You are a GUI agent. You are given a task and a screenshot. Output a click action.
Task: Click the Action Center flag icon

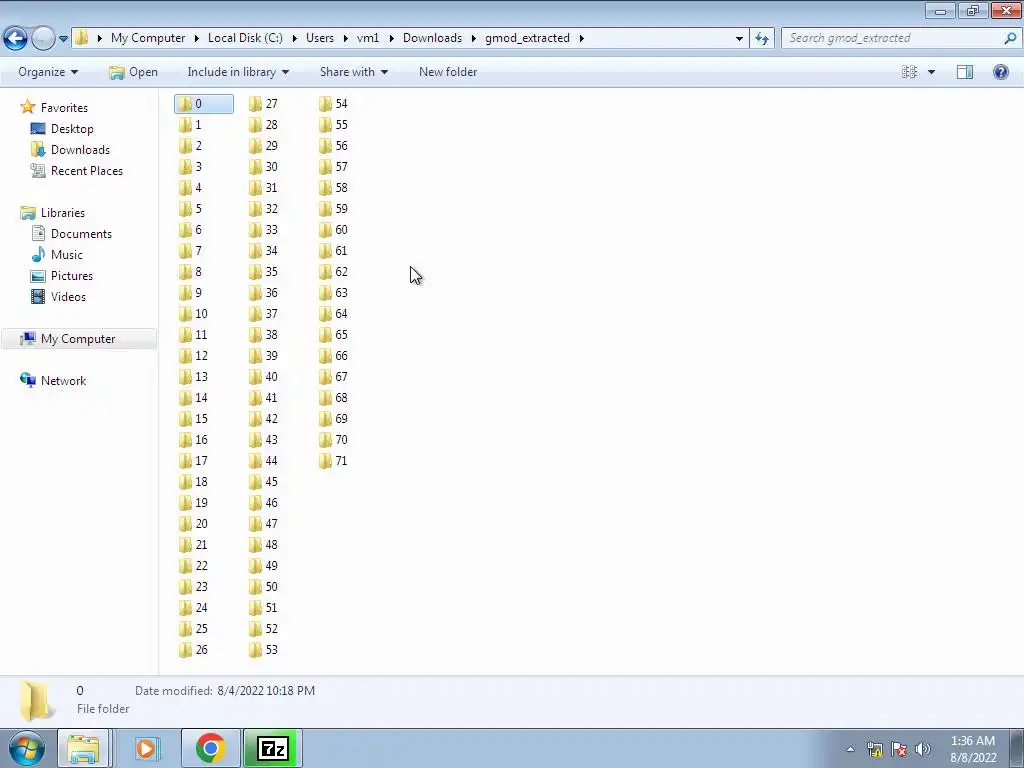click(x=899, y=749)
